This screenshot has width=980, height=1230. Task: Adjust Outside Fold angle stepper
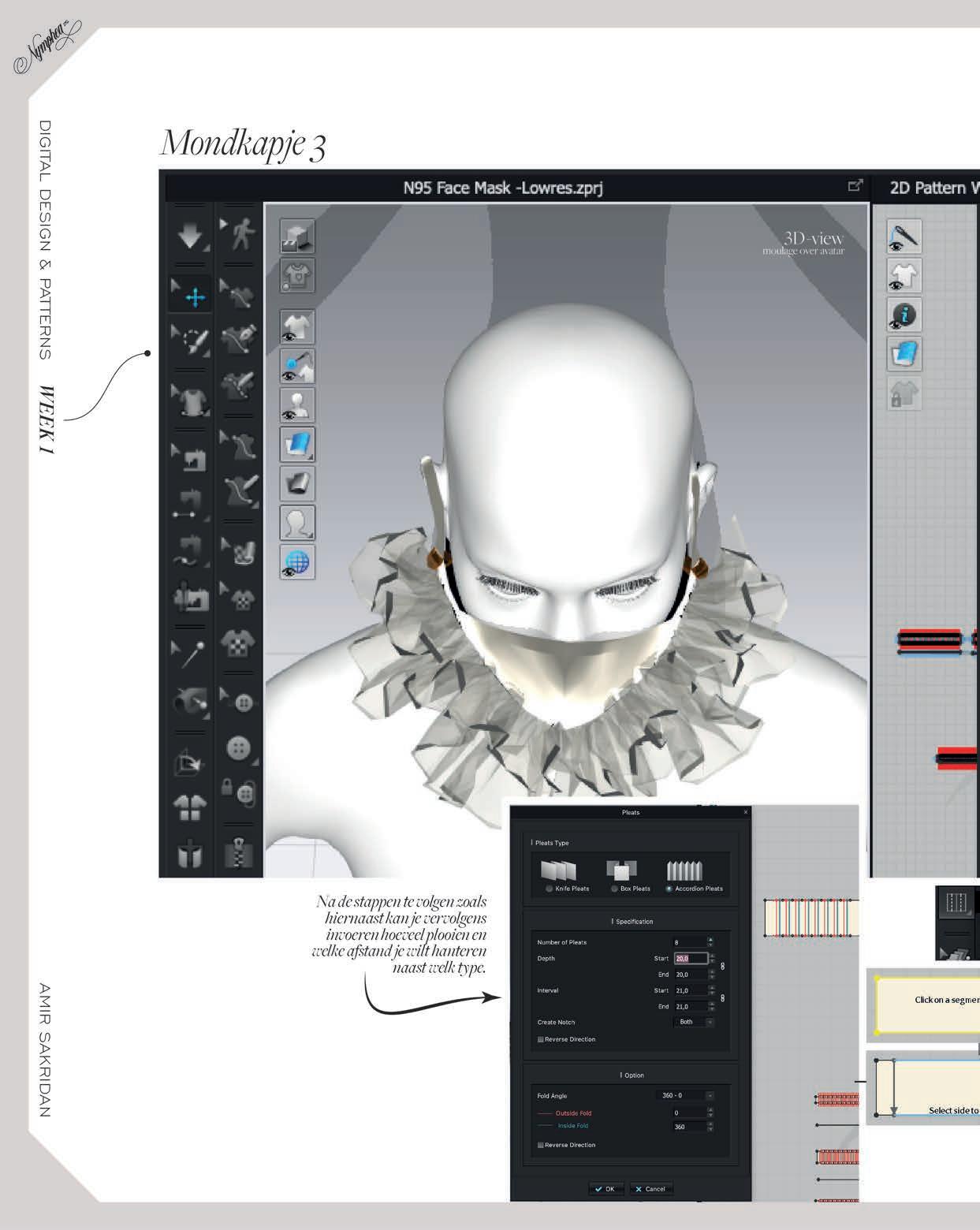[710, 1113]
